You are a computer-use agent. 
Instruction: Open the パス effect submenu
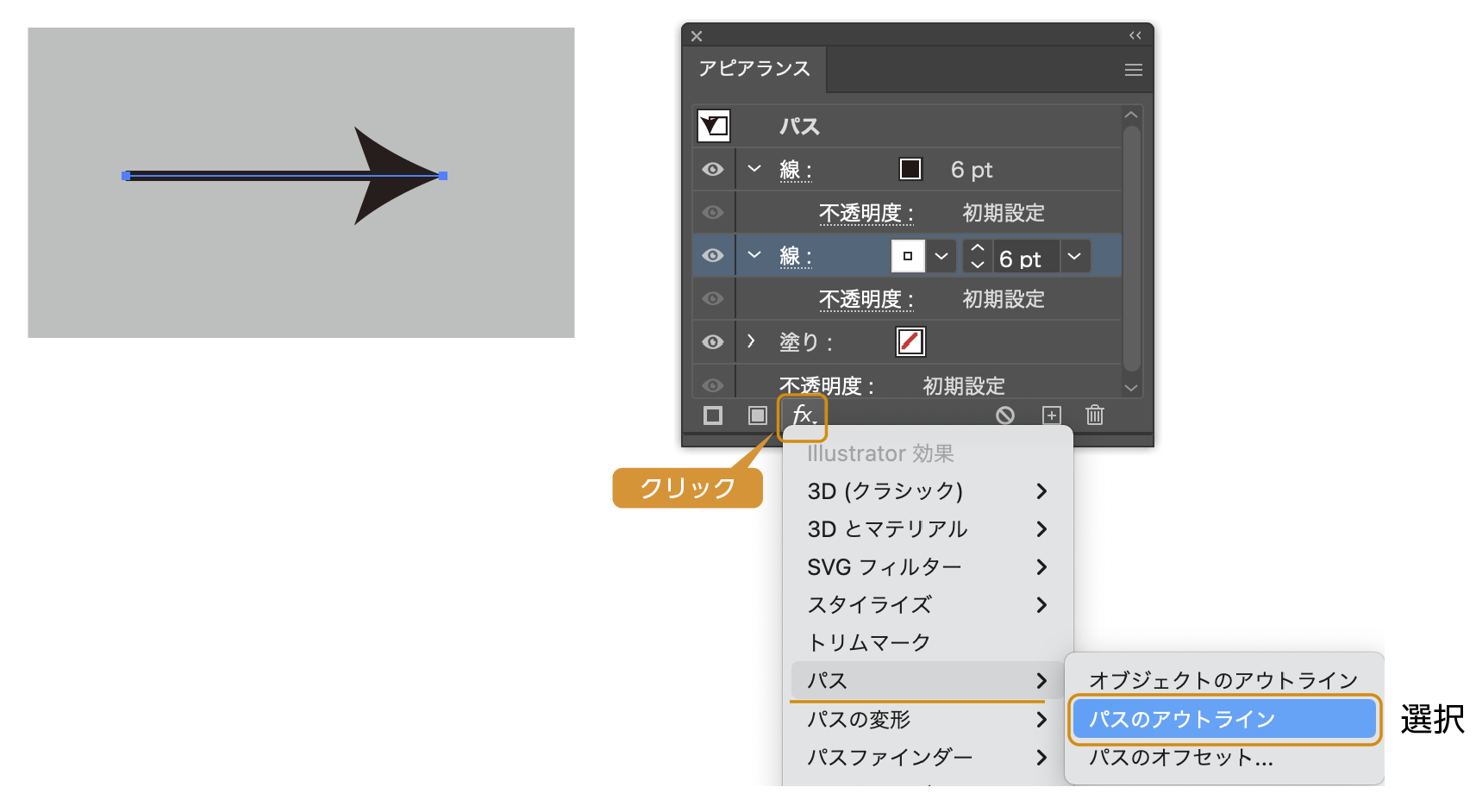(928, 681)
